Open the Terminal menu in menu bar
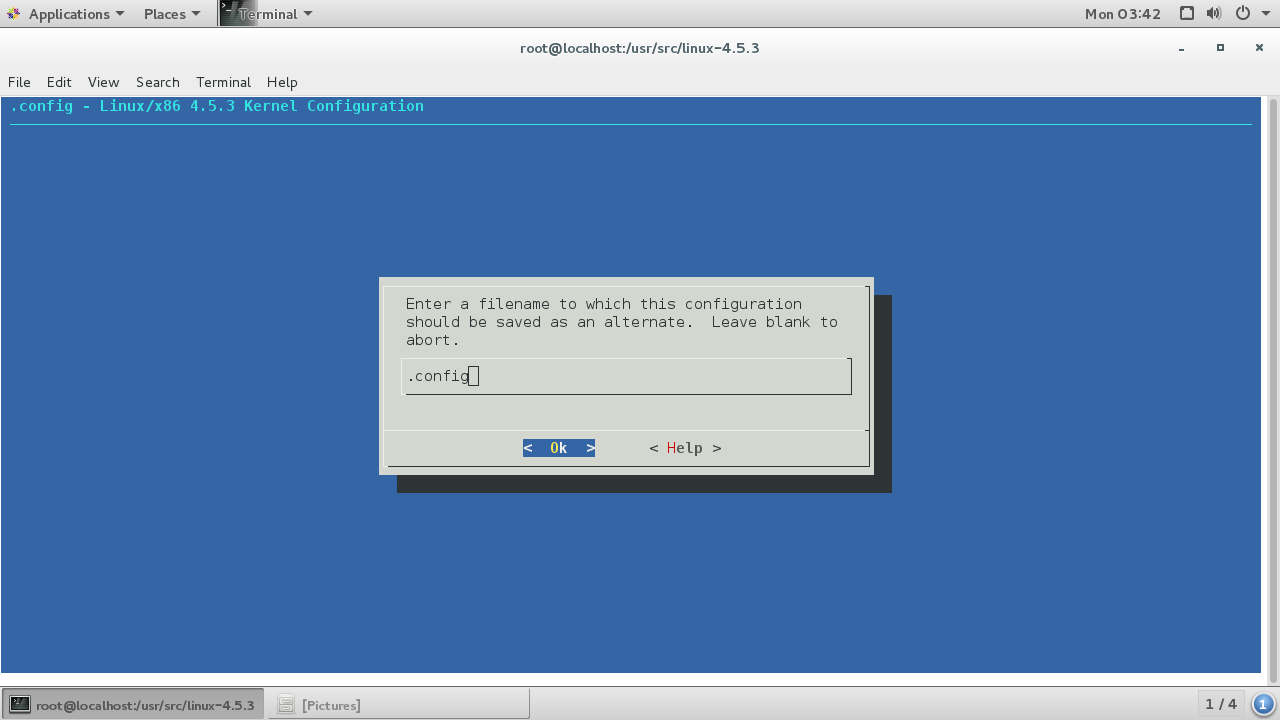Viewport: 1280px width, 720px height. 223,82
